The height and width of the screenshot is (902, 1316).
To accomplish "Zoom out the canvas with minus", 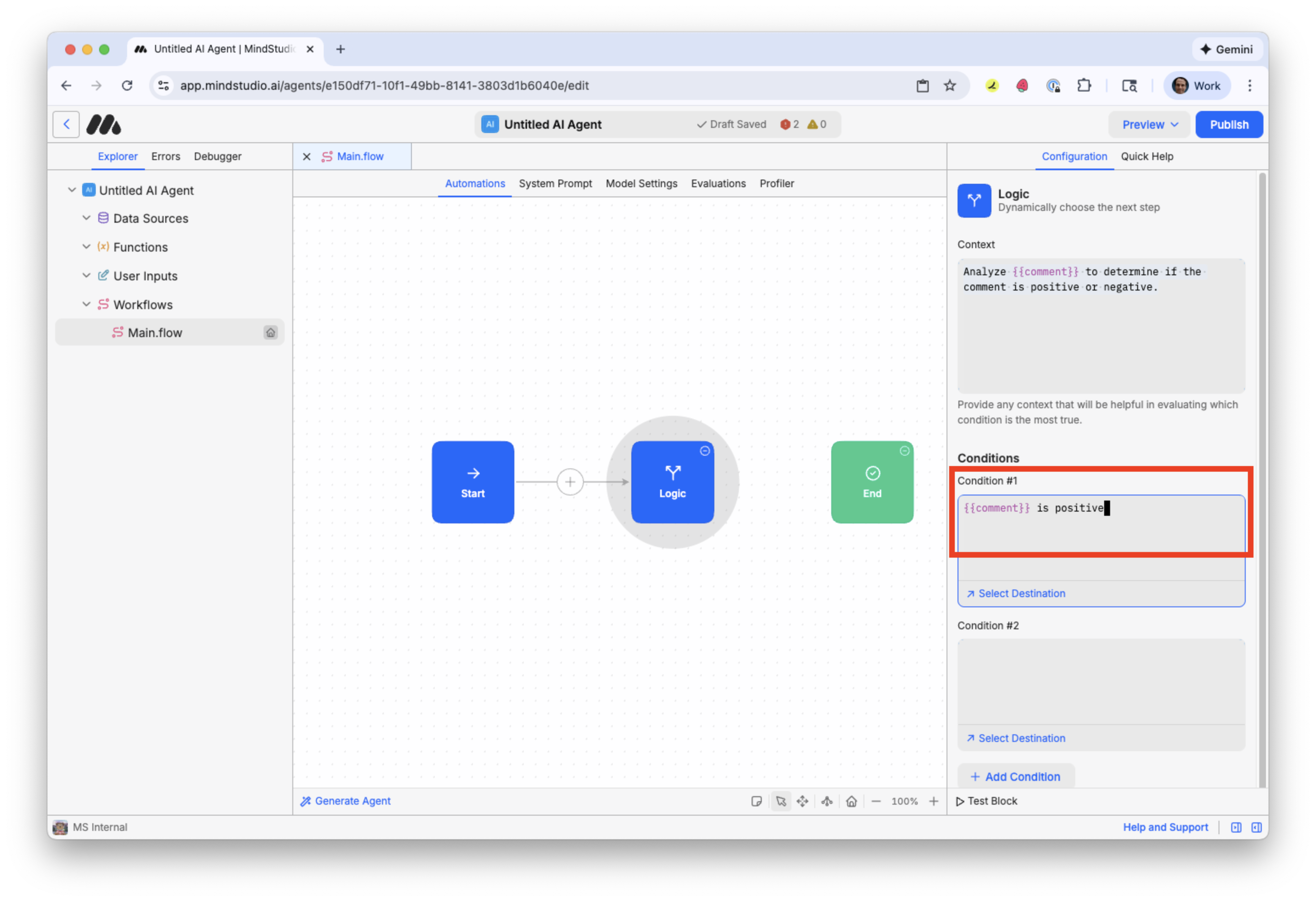I will coord(876,801).
